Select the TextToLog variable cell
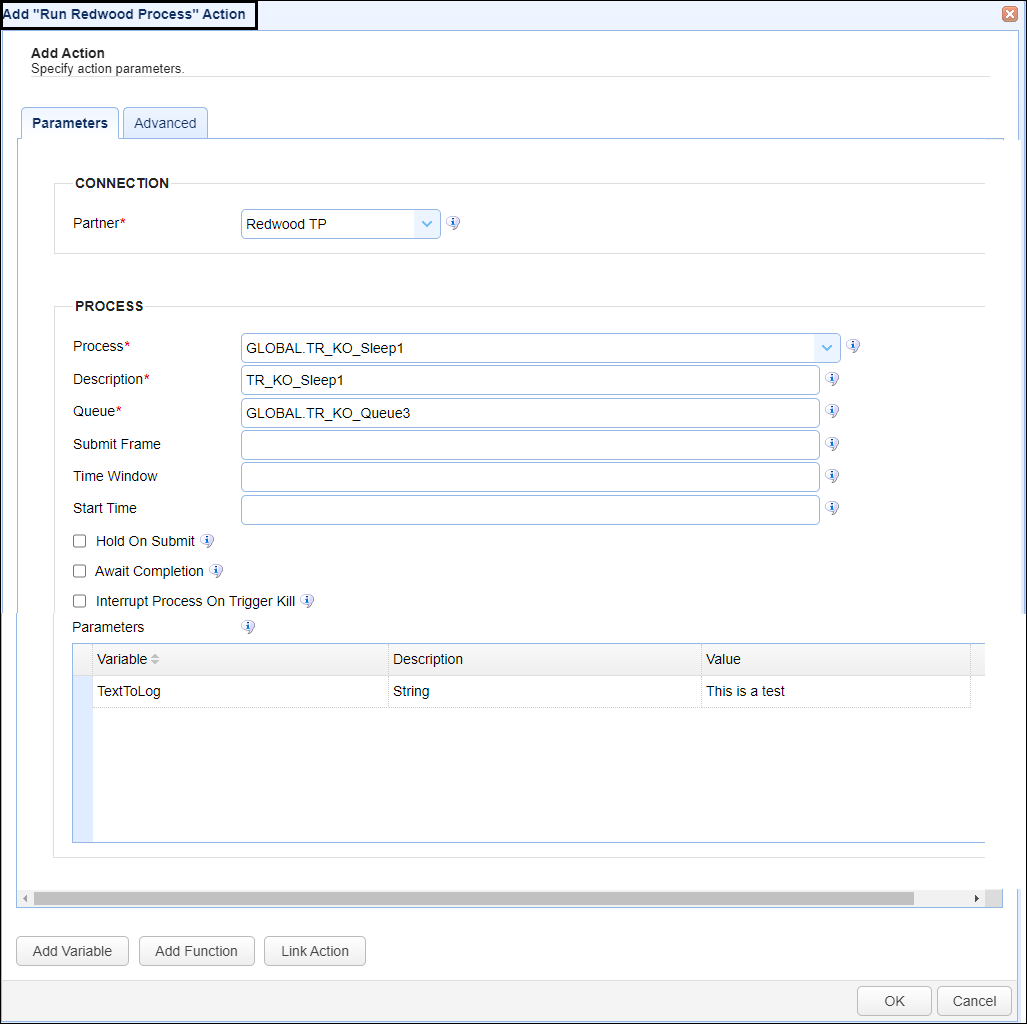Image resolution: width=1027 pixels, height=1024 pixels. (240, 691)
